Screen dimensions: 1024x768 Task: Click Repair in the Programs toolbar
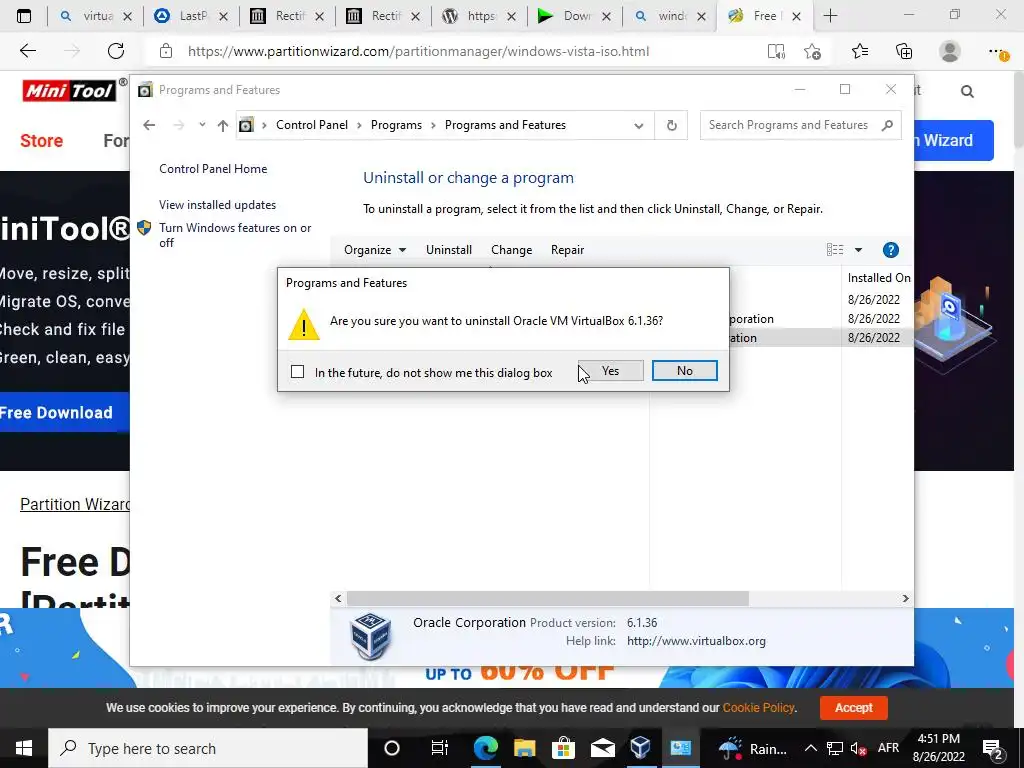pos(567,250)
